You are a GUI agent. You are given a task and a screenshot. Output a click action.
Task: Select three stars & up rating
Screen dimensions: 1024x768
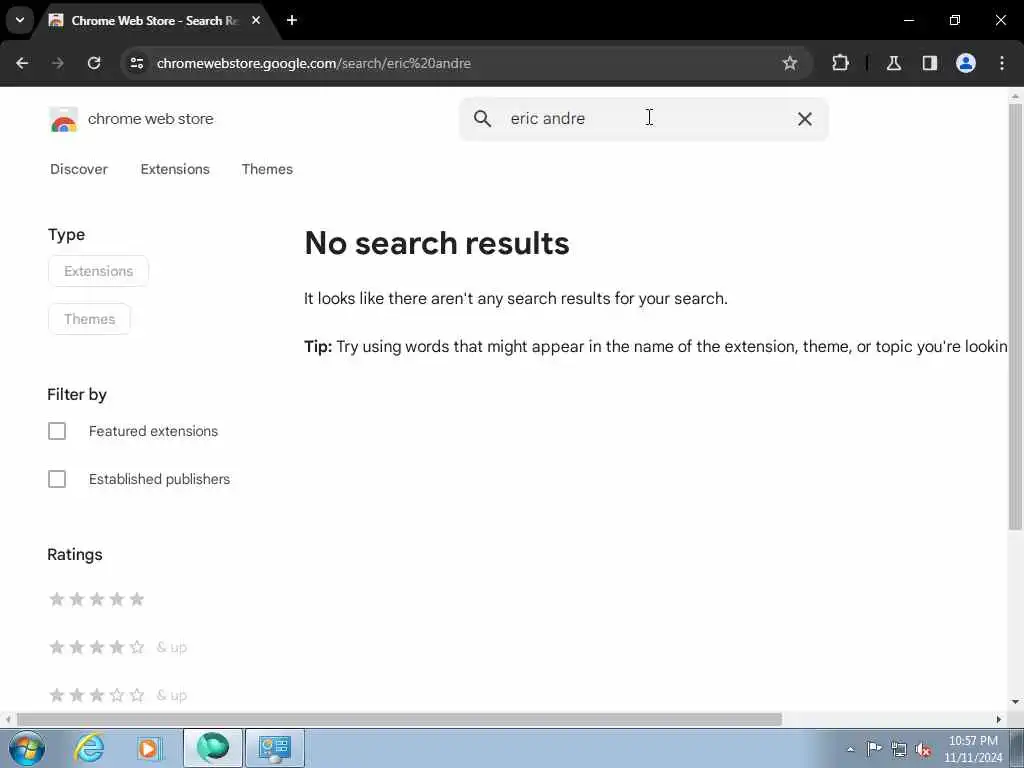click(x=118, y=695)
